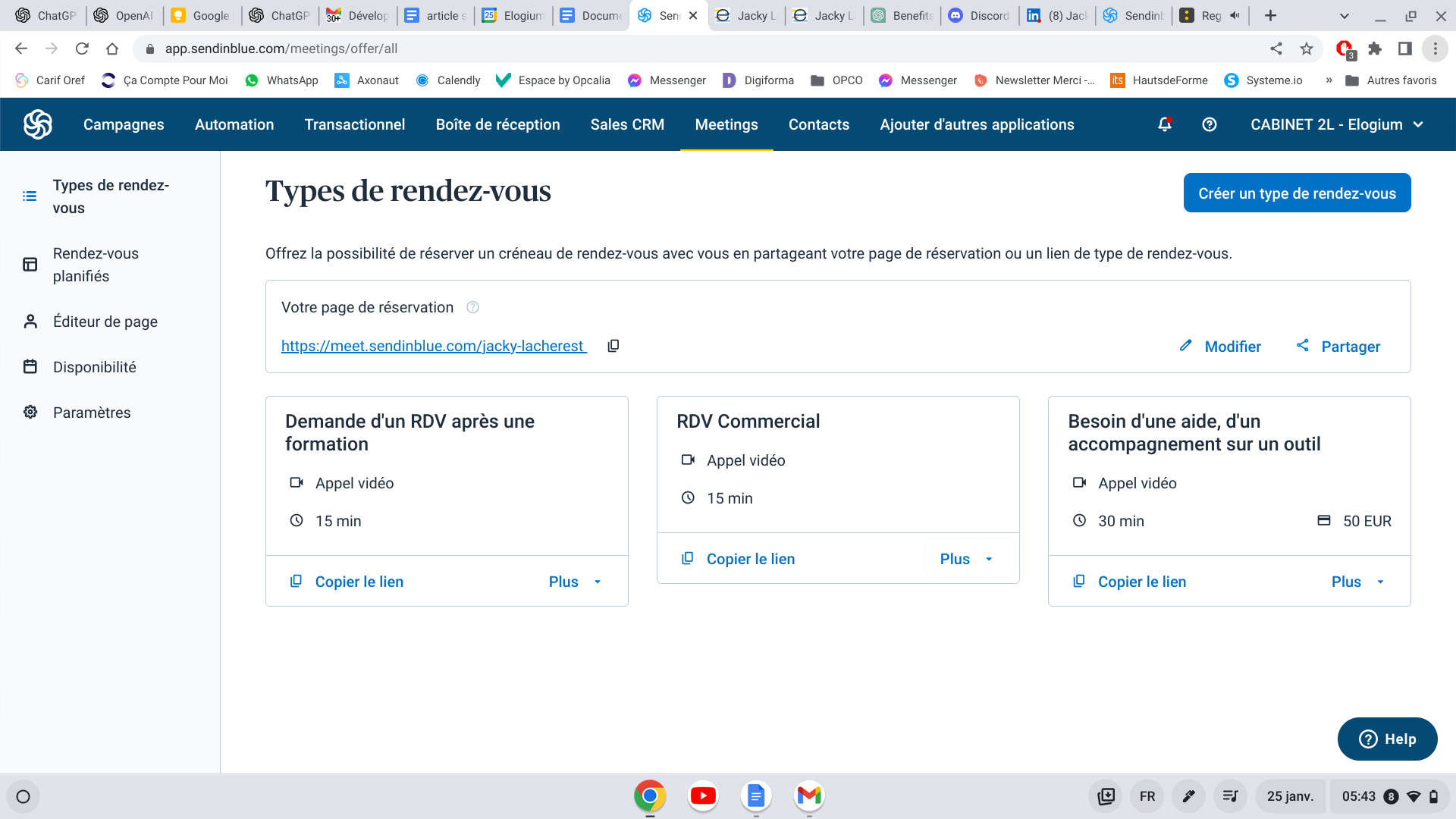Screen dimensions: 1456x819
Task: Open the meet.sendinblue.com/jacky-lacherest link
Action: [434, 346]
